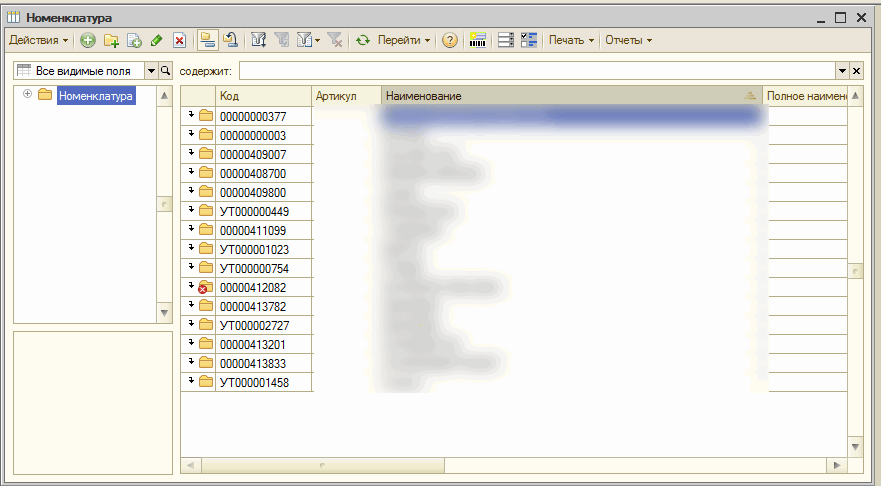The height and width of the screenshot is (486, 881).
Task: Open Help with the question mark icon
Action: (x=450, y=41)
